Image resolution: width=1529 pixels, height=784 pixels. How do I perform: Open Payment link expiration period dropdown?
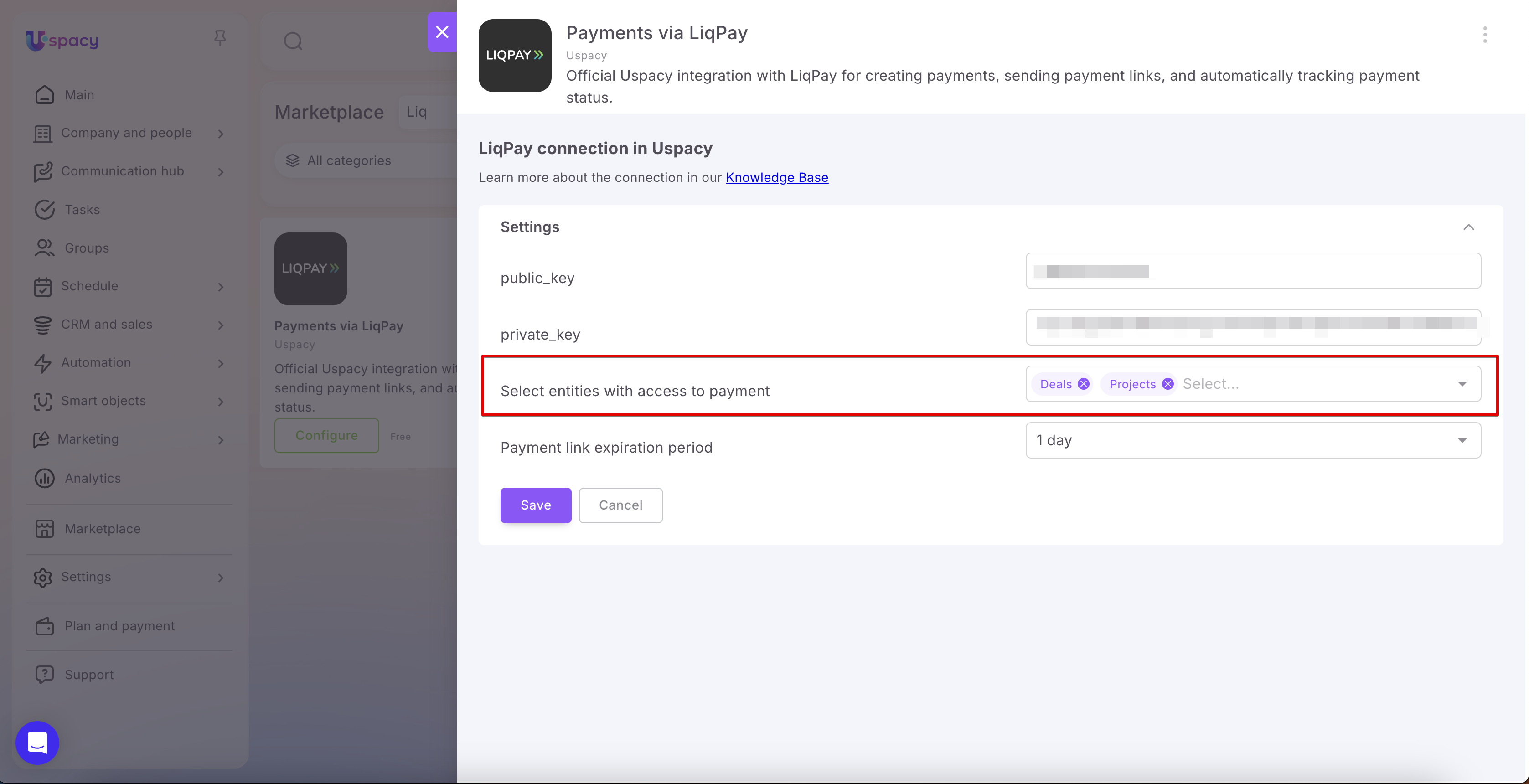1253,440
